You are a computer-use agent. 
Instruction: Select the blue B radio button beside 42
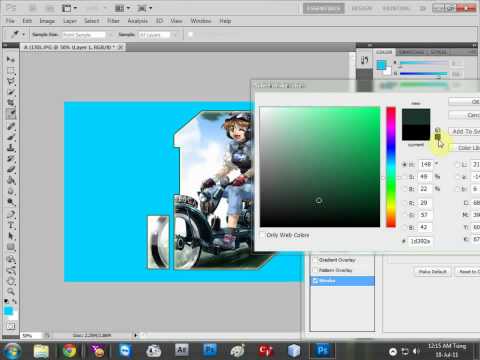pos(405,227)
